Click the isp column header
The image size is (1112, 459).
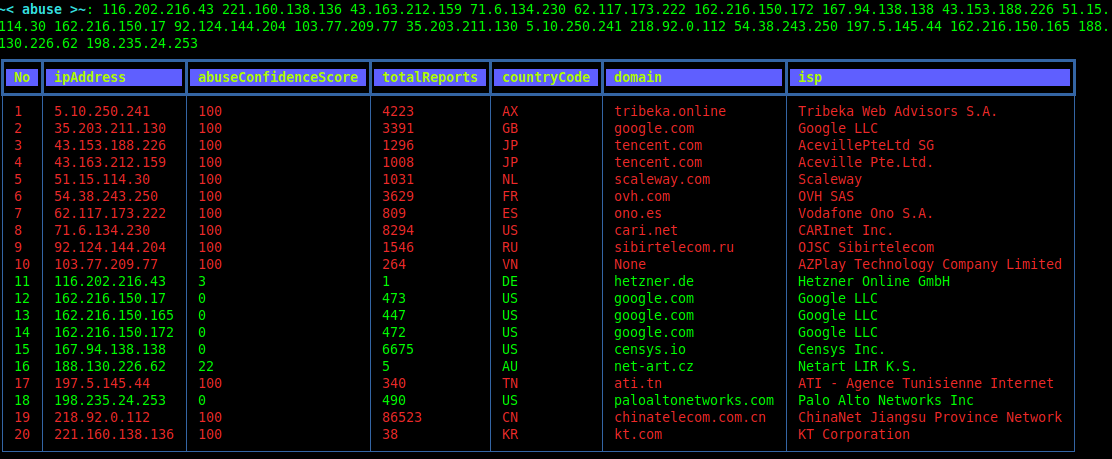930,77
